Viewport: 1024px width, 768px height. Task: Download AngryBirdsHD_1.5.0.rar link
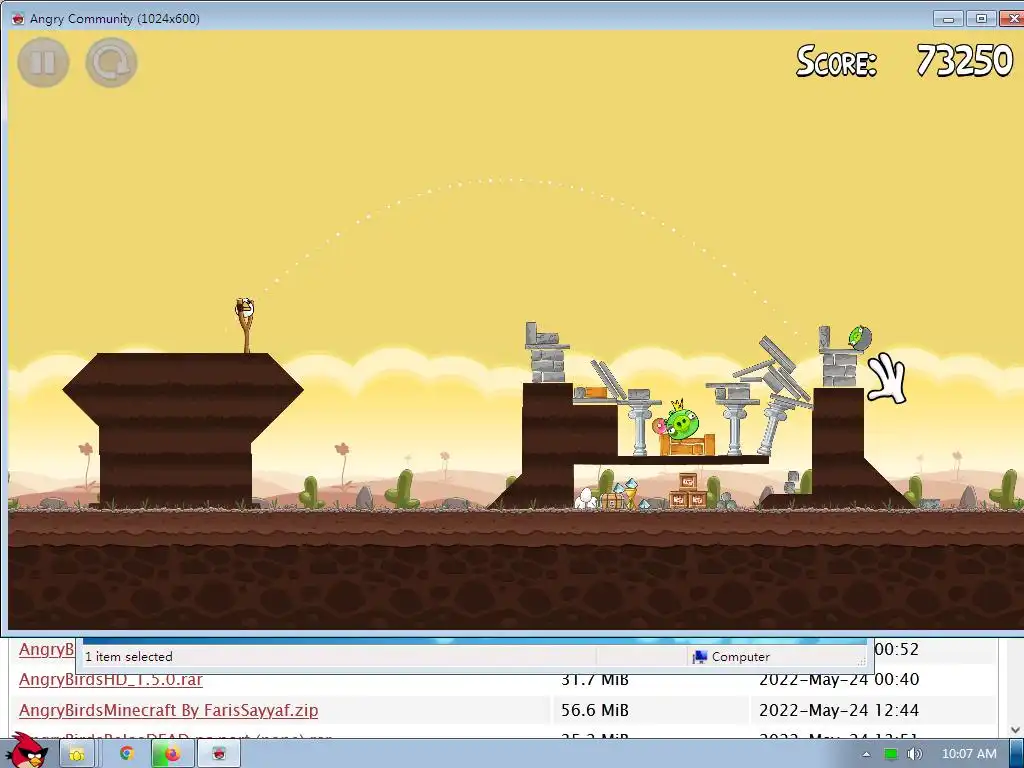tap(110, 679)
